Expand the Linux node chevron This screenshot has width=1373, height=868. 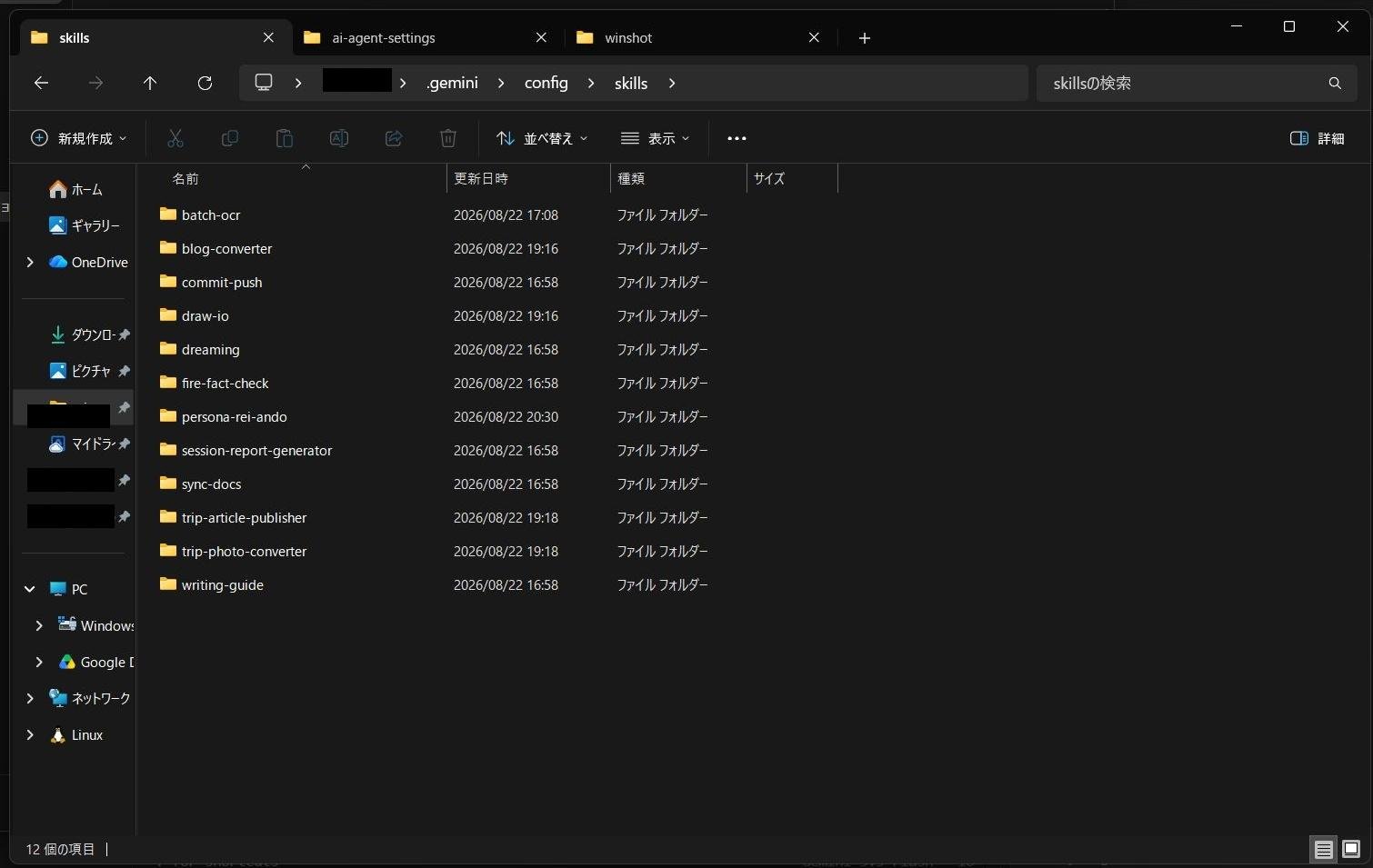point(30,734)
